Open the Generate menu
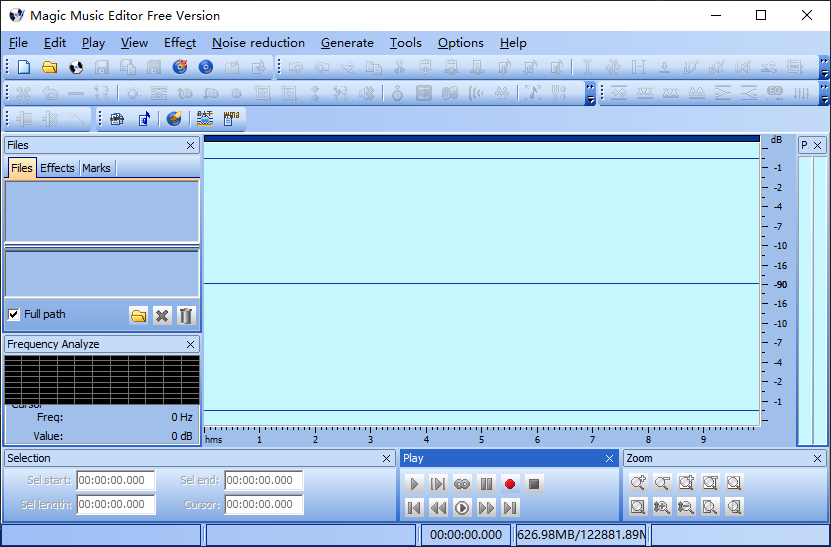The width and height of the screenshot is (831, 547). (347, 43)
